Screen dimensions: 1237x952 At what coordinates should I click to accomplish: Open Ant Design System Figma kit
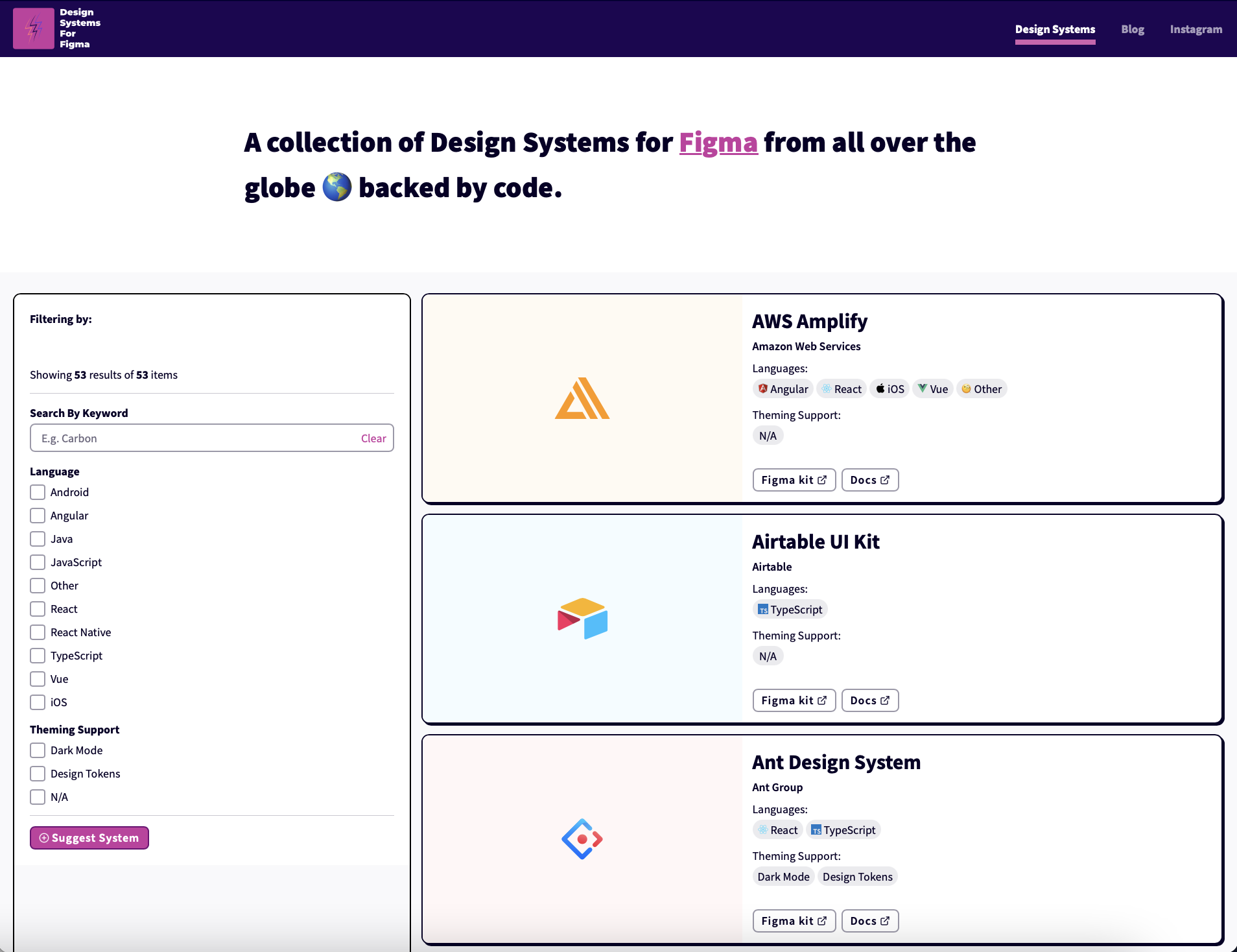click(794, 921)
